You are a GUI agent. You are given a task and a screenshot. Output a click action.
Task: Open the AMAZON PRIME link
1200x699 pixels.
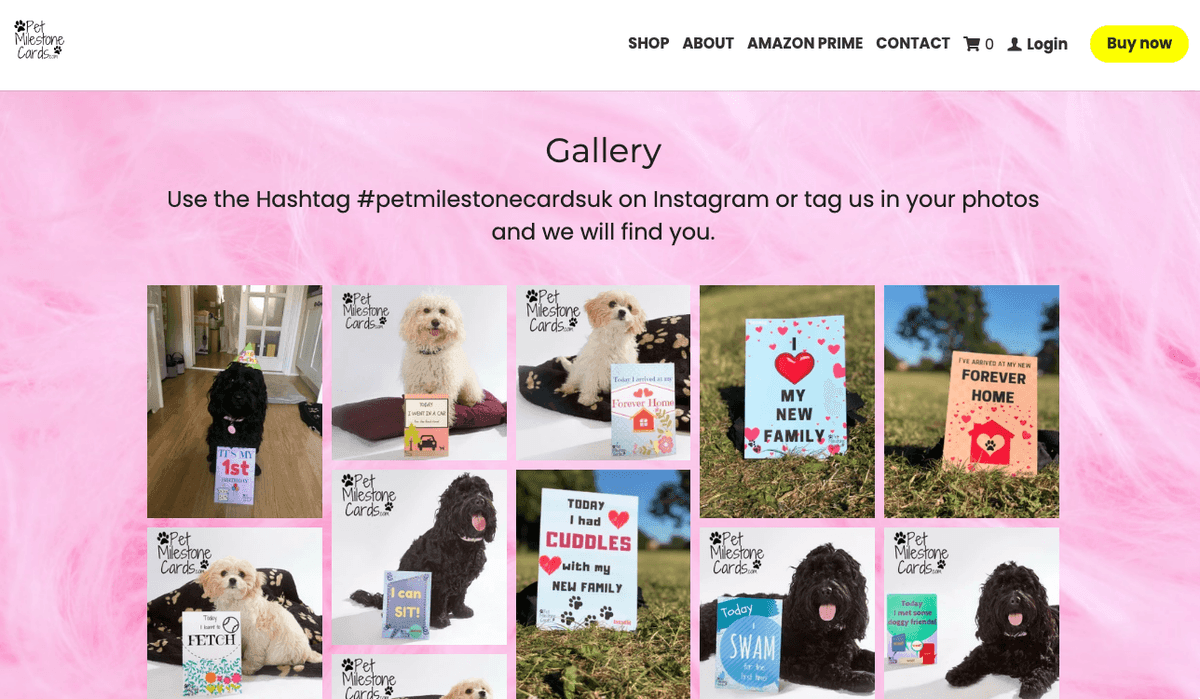(805, 44)
